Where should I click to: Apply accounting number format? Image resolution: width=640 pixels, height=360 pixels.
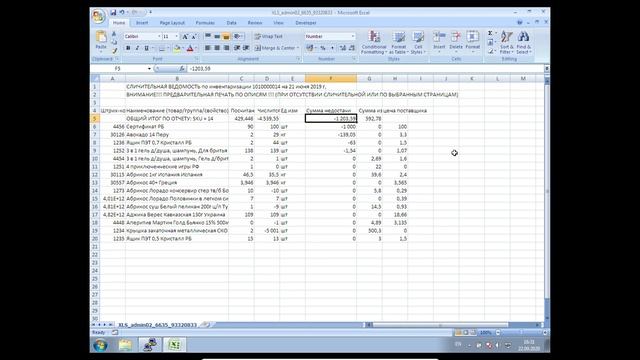[310, 48]
